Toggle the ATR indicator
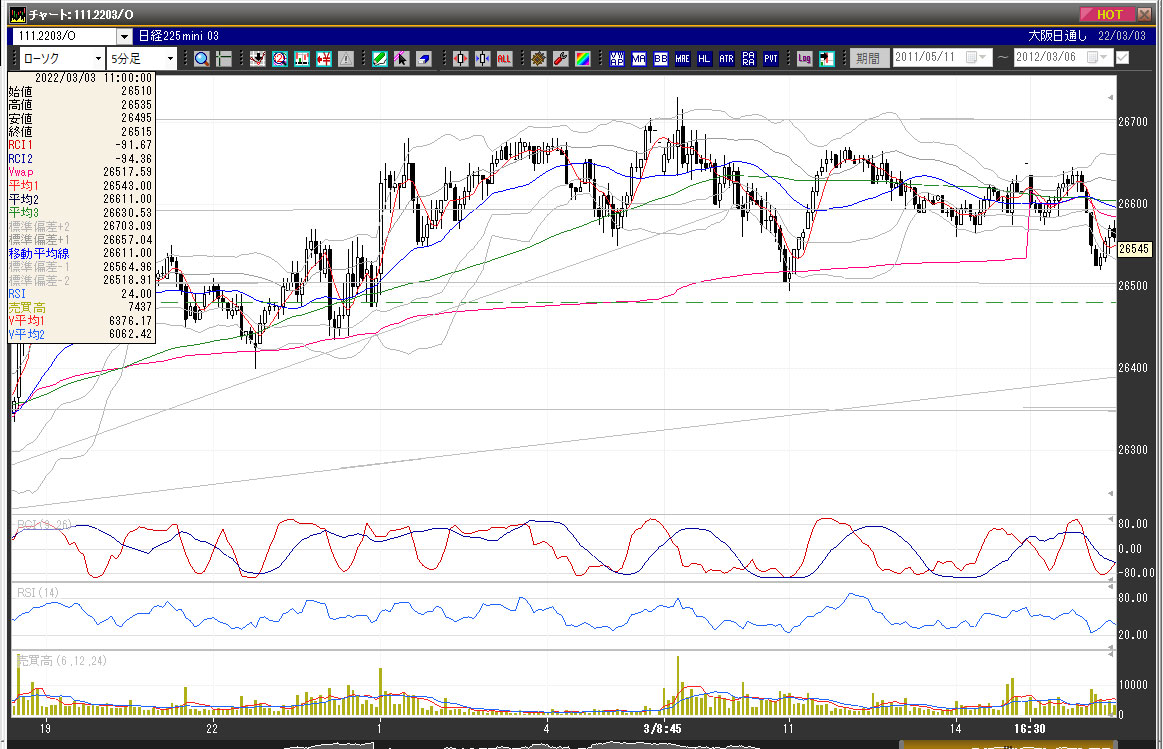 tap(727, 59)
